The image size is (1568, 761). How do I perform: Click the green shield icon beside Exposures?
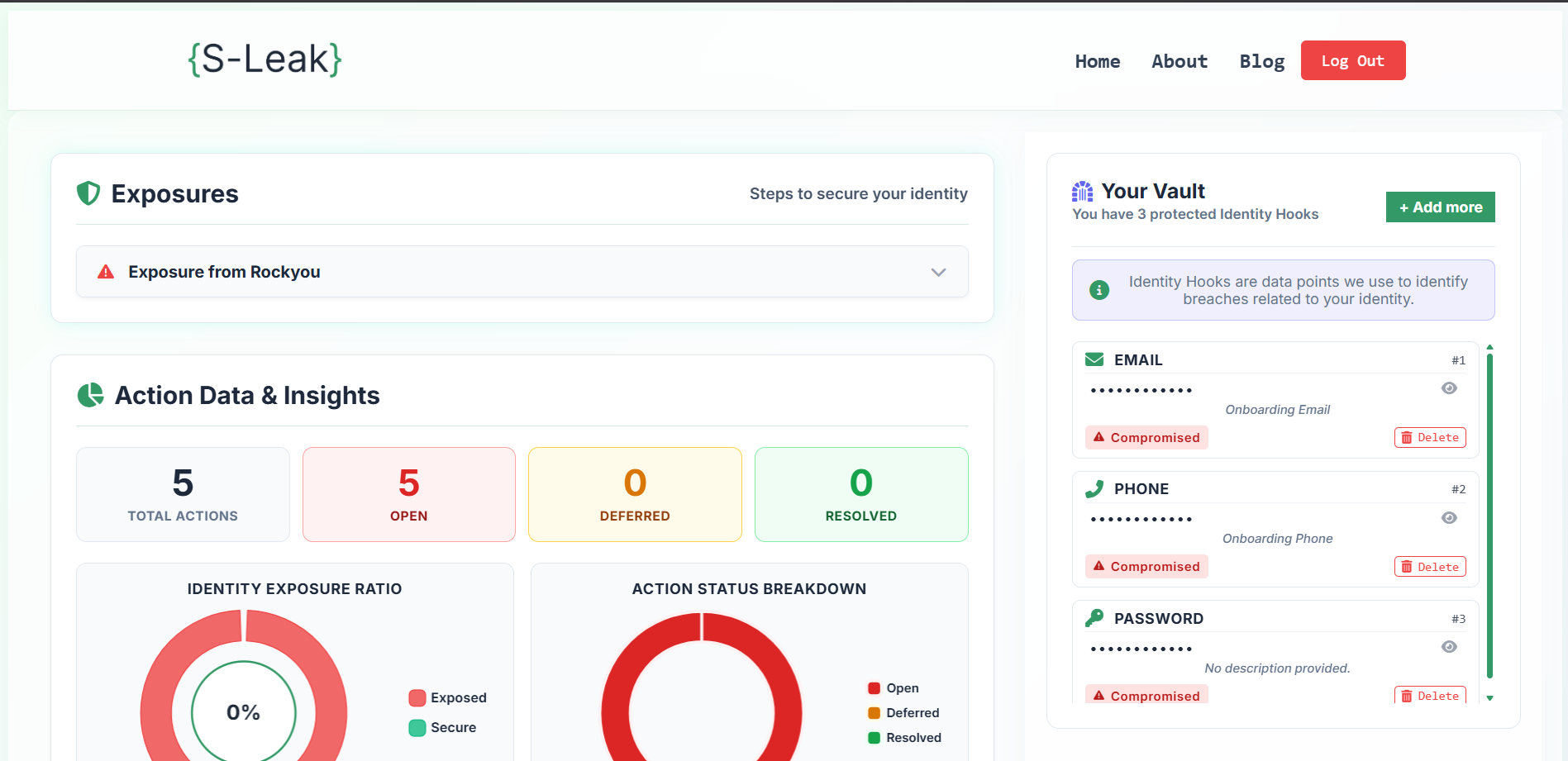[x=88, y=193]
